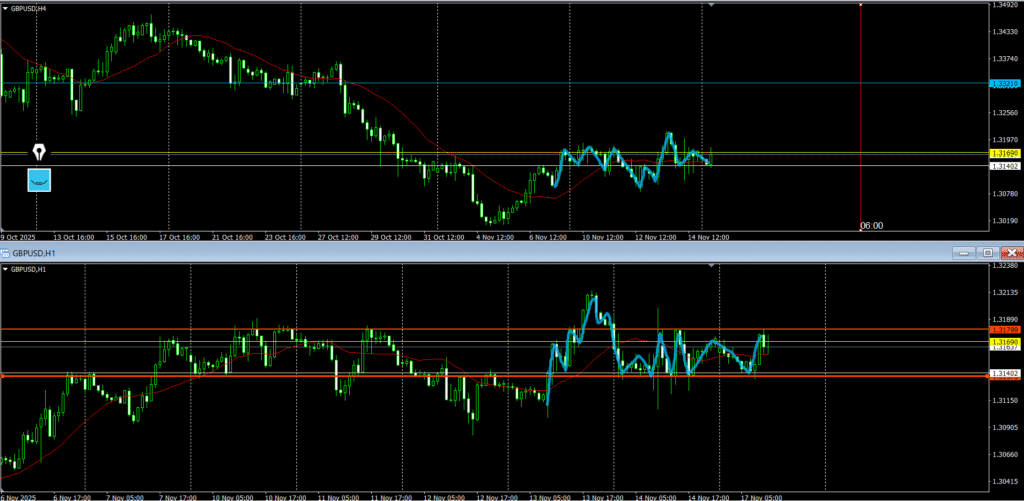Viewport: 1024px width, 501px height.
Task: Open the dropdown arrow beside GBPUSD,H1 label
Action: coord(5,269)
